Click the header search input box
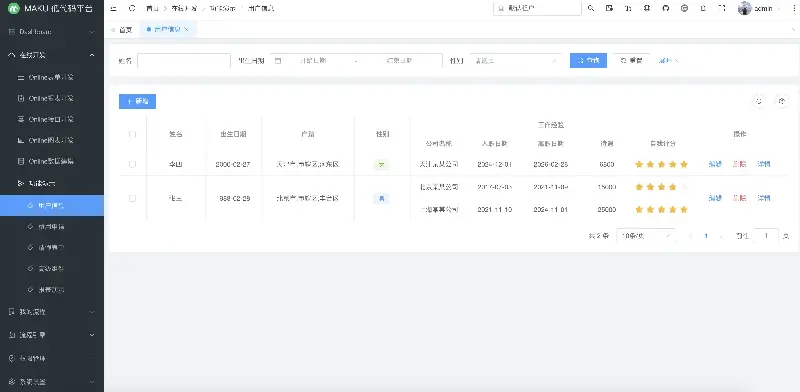Screen dimensions: 800x392 (537, 8)
